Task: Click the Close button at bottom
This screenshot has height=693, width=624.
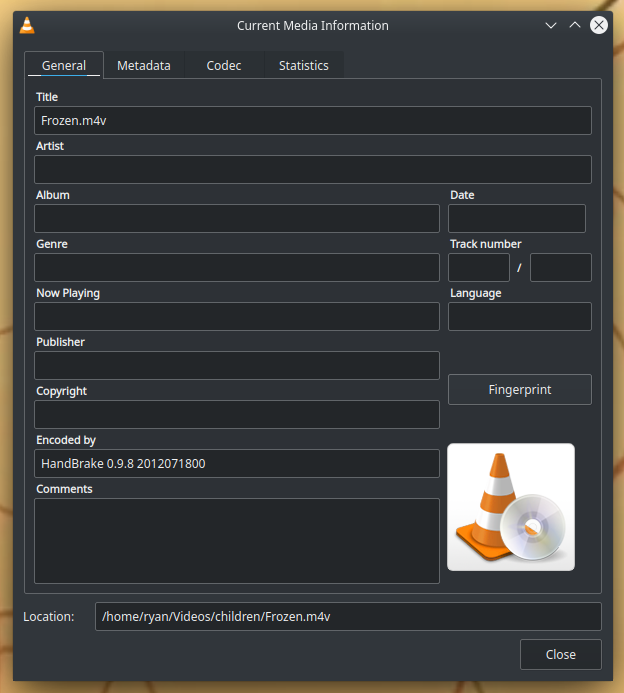Action: pos(561,654)
